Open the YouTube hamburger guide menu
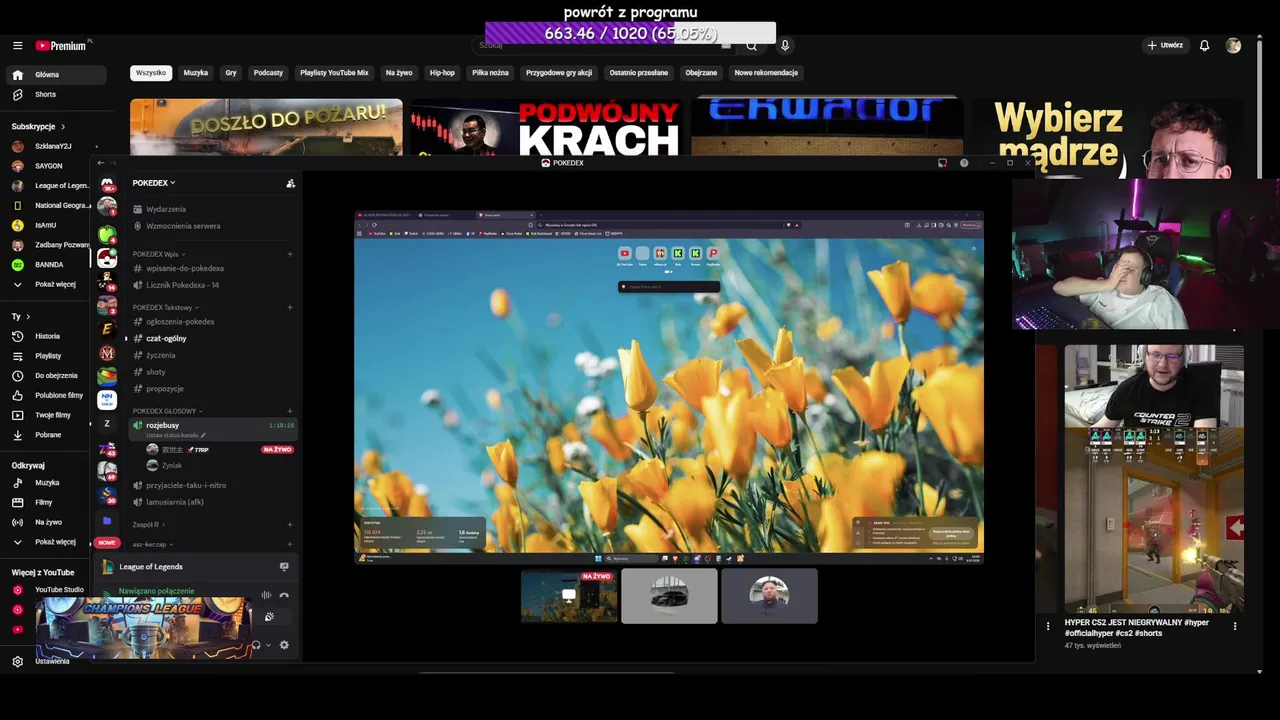The width and height of the screenshot is (1280, 720). pyautogui.click(x=17, y=45)
